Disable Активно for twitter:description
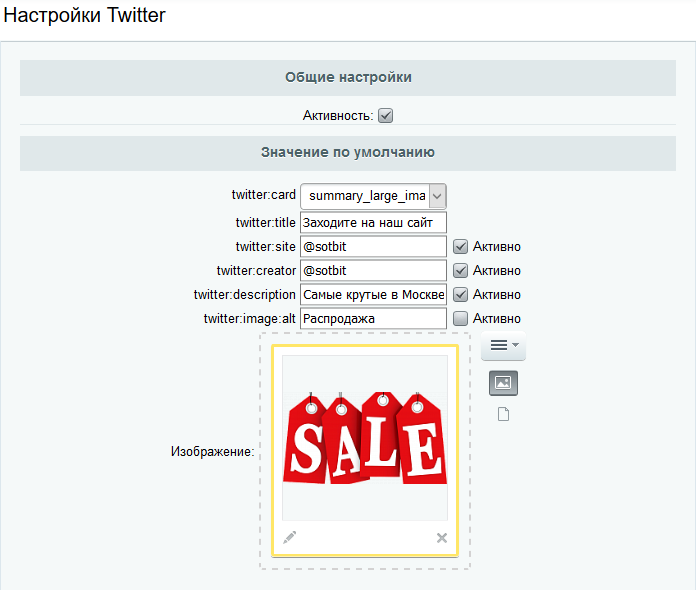This screenshot has height=590, width=696. [461, 294]
